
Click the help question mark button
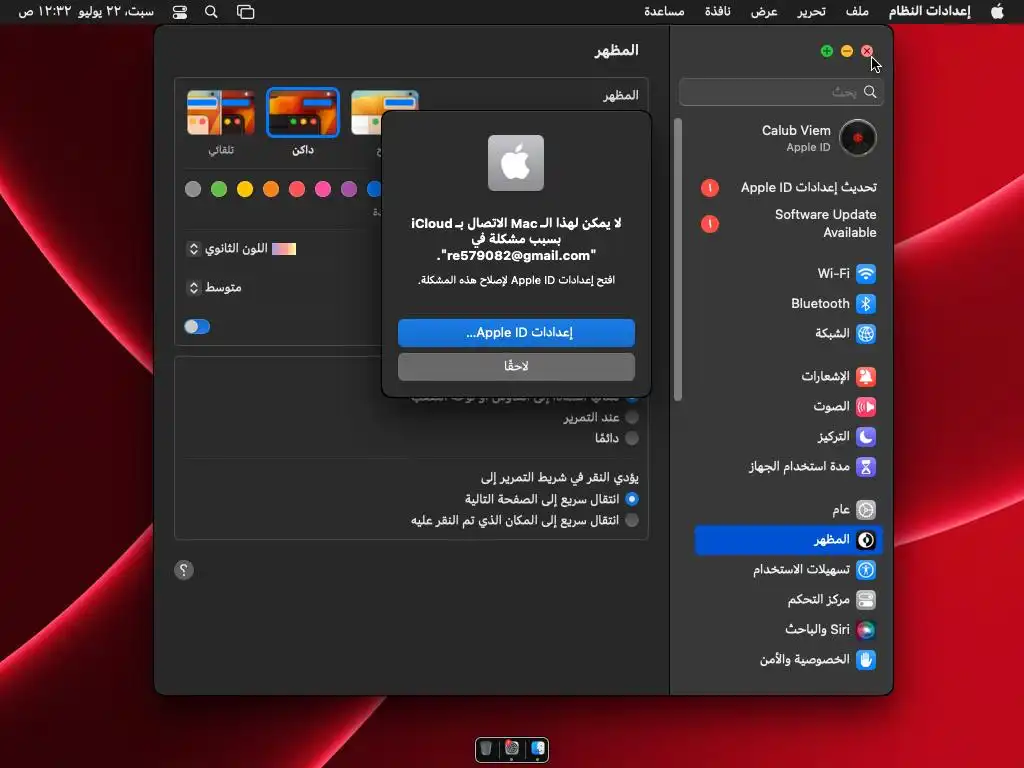click(x=184, y=570)
